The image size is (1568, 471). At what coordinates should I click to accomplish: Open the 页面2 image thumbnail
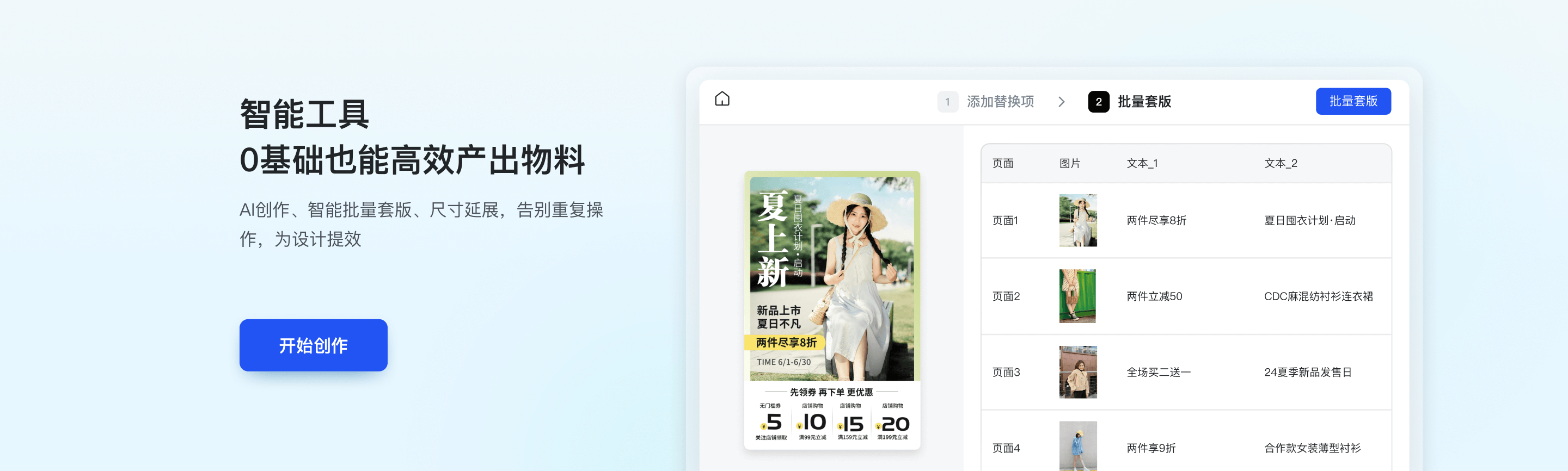[x=1077, y=296]
